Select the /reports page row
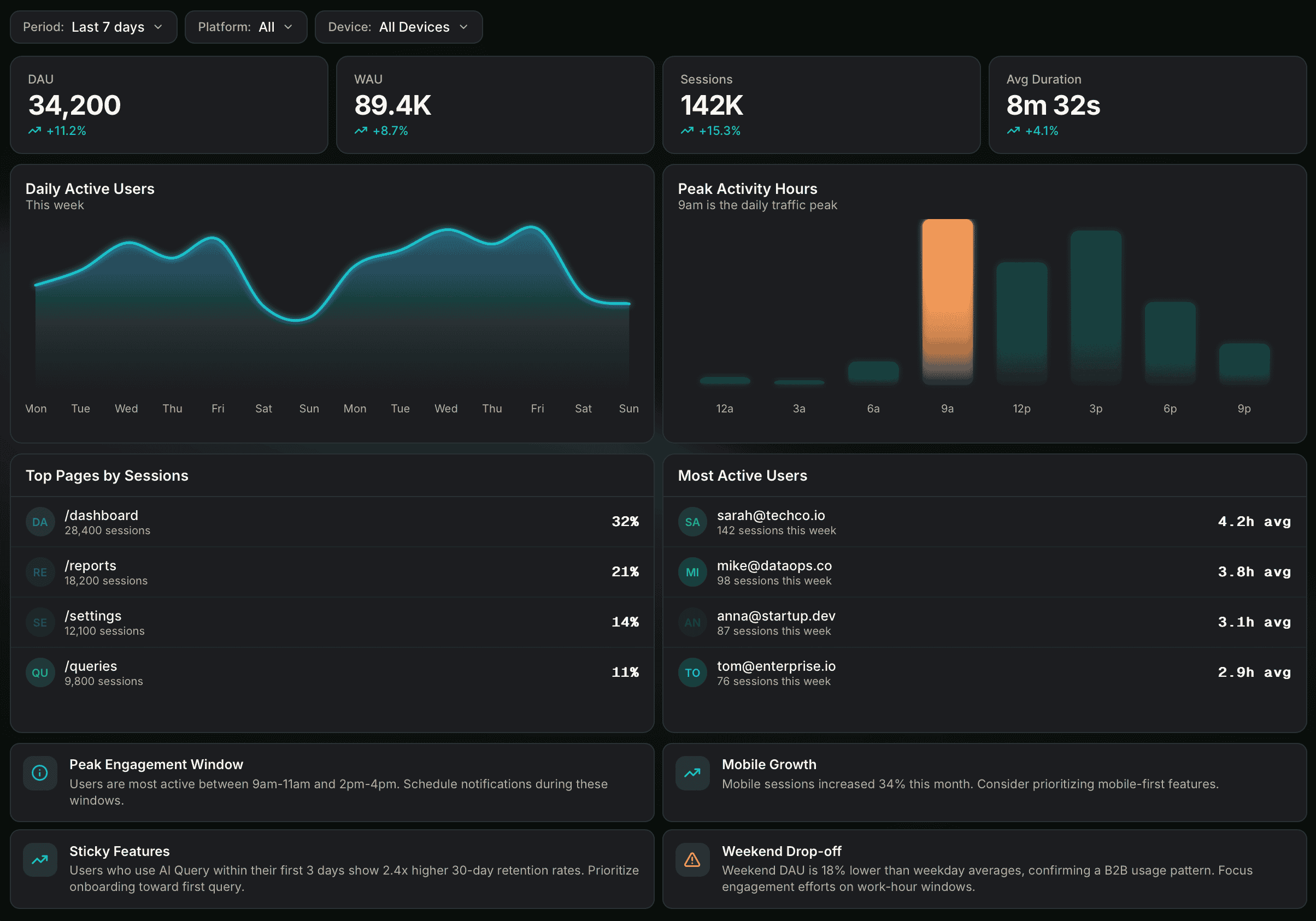The height and width of the screenshot is (921, 1316). point(331,572)
